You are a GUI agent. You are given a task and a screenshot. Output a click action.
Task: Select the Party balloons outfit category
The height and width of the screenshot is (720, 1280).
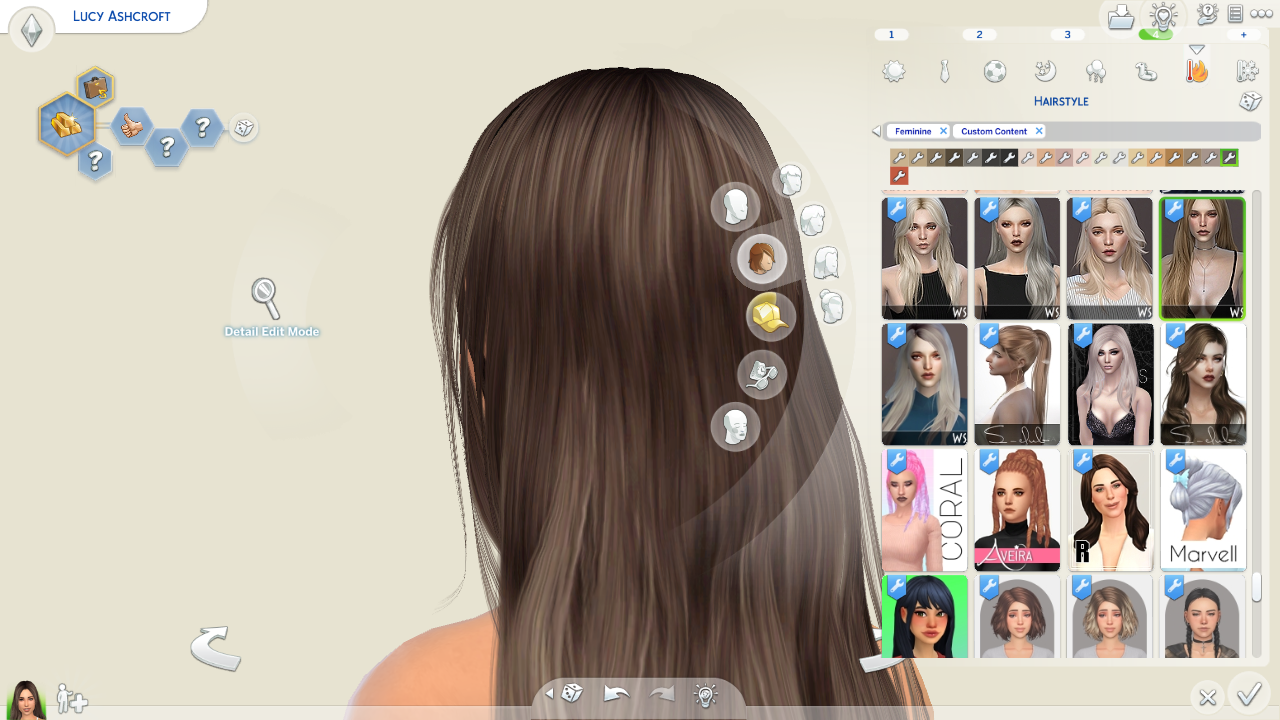[1095, 71]
